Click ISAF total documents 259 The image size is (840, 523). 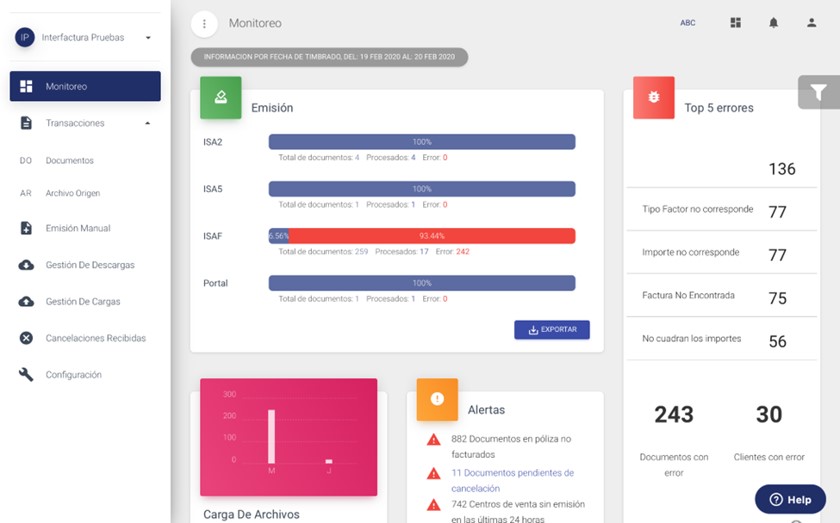click(x=361, y=252)
